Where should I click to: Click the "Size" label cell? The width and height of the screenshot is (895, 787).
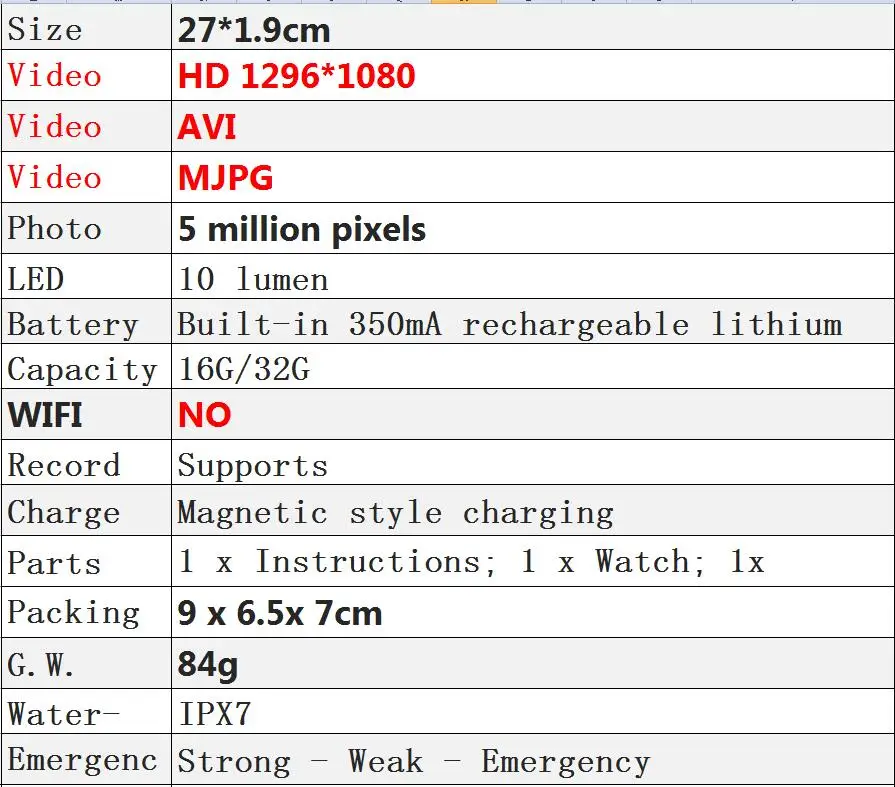86,27
